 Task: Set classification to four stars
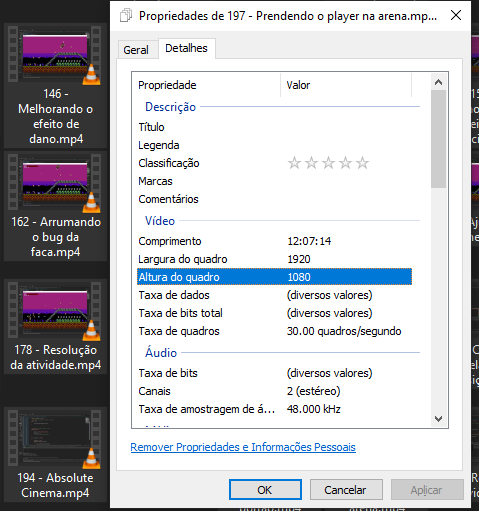click(345, 163)
